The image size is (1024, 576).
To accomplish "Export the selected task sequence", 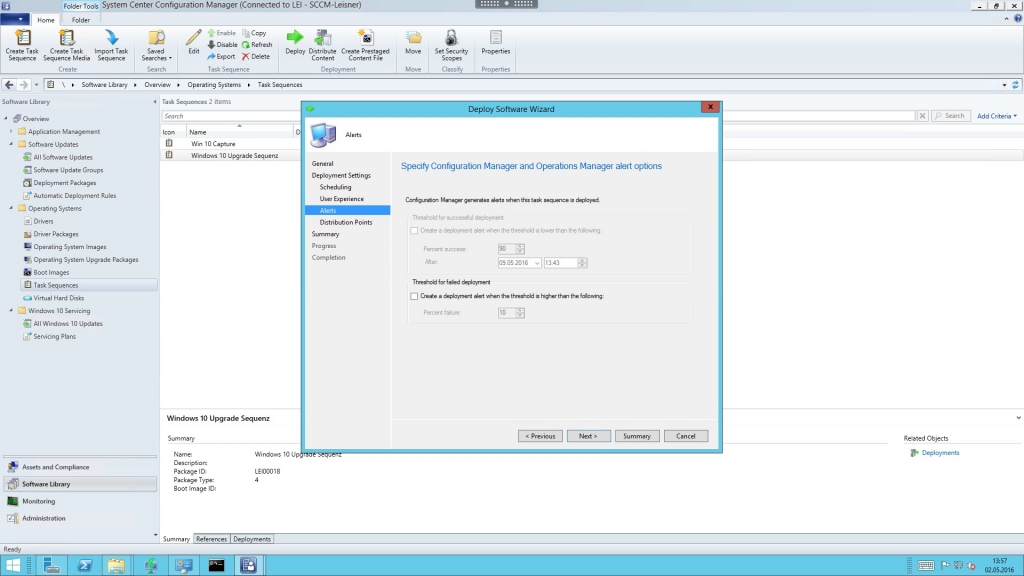I will click(x=221, y=56).
